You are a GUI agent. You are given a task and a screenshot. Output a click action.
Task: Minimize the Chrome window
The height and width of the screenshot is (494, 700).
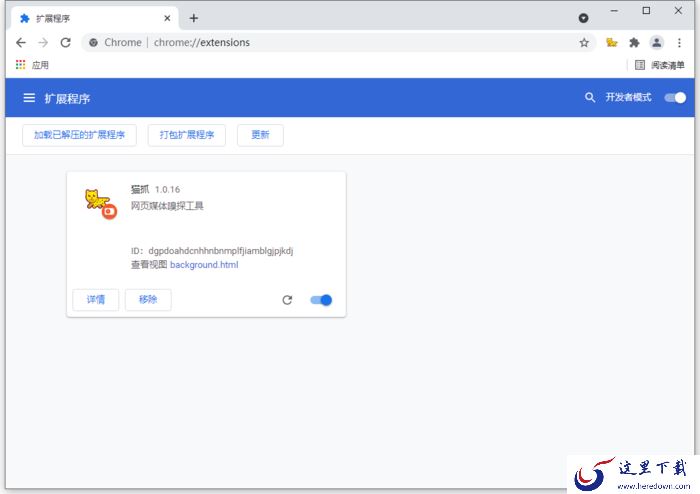pyautogui.click(x=614, y=11)
